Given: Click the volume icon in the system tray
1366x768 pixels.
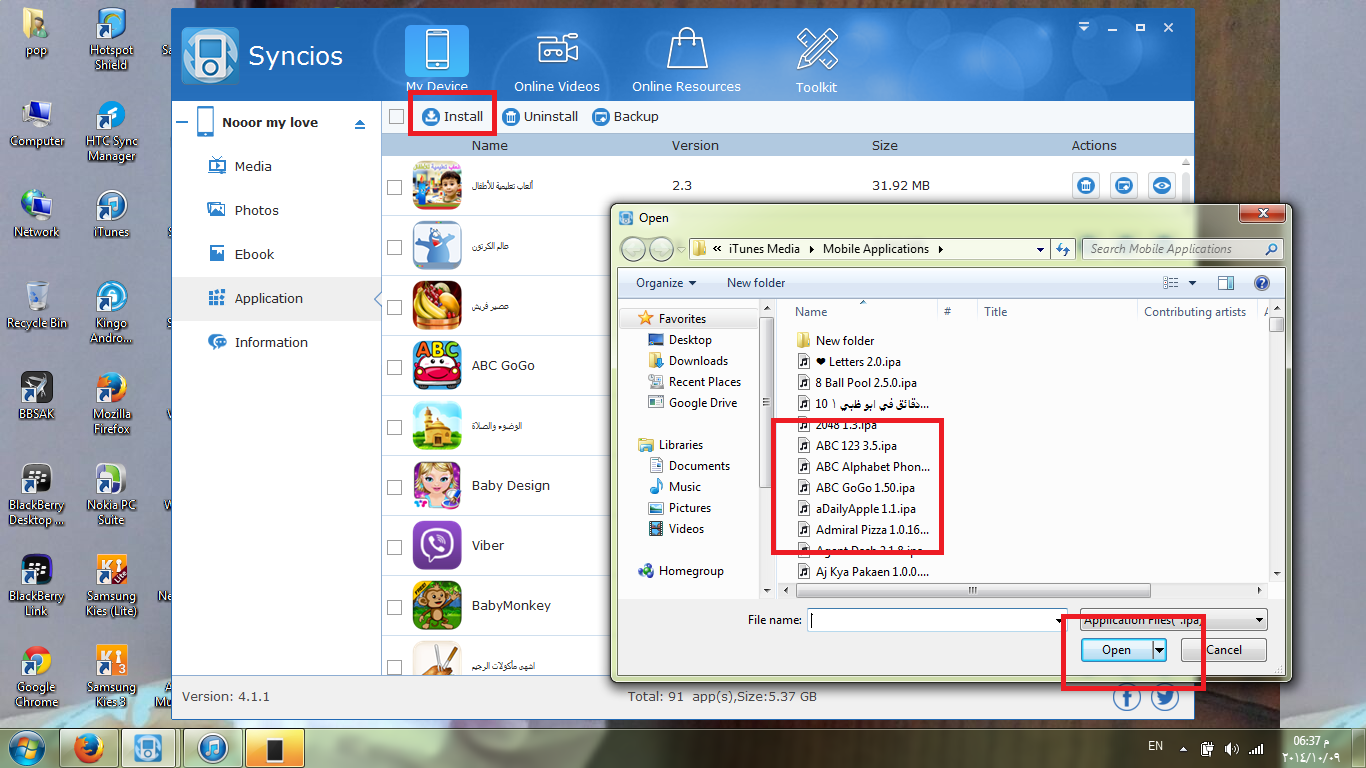Looking at the screenshot, I should (1231, 749).
